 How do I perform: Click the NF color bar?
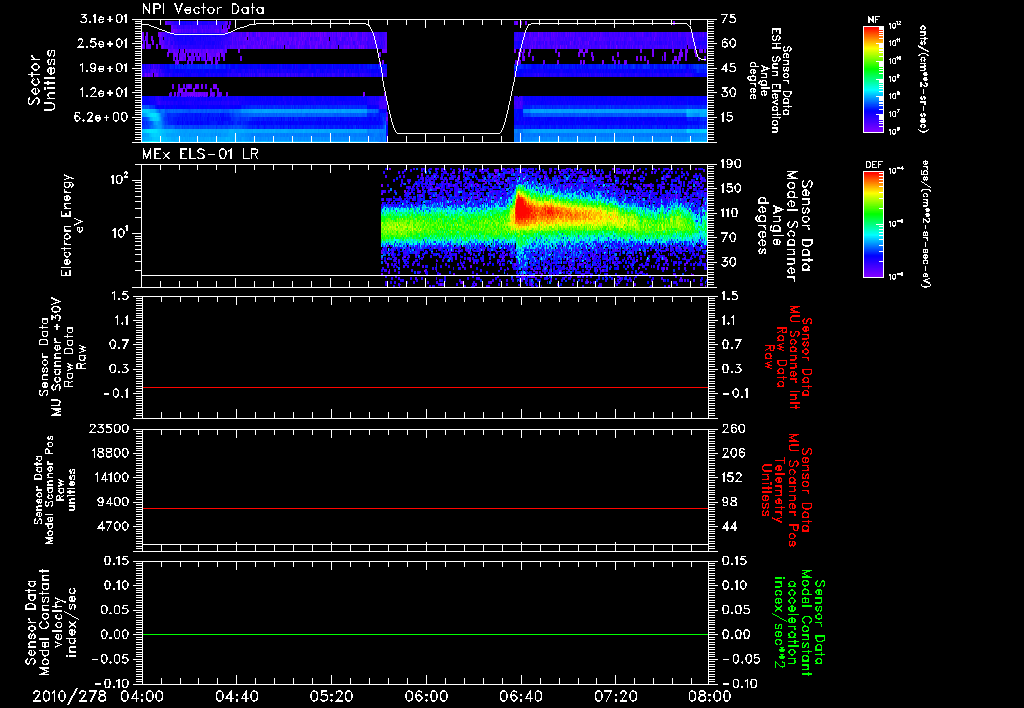coord(874,79)
